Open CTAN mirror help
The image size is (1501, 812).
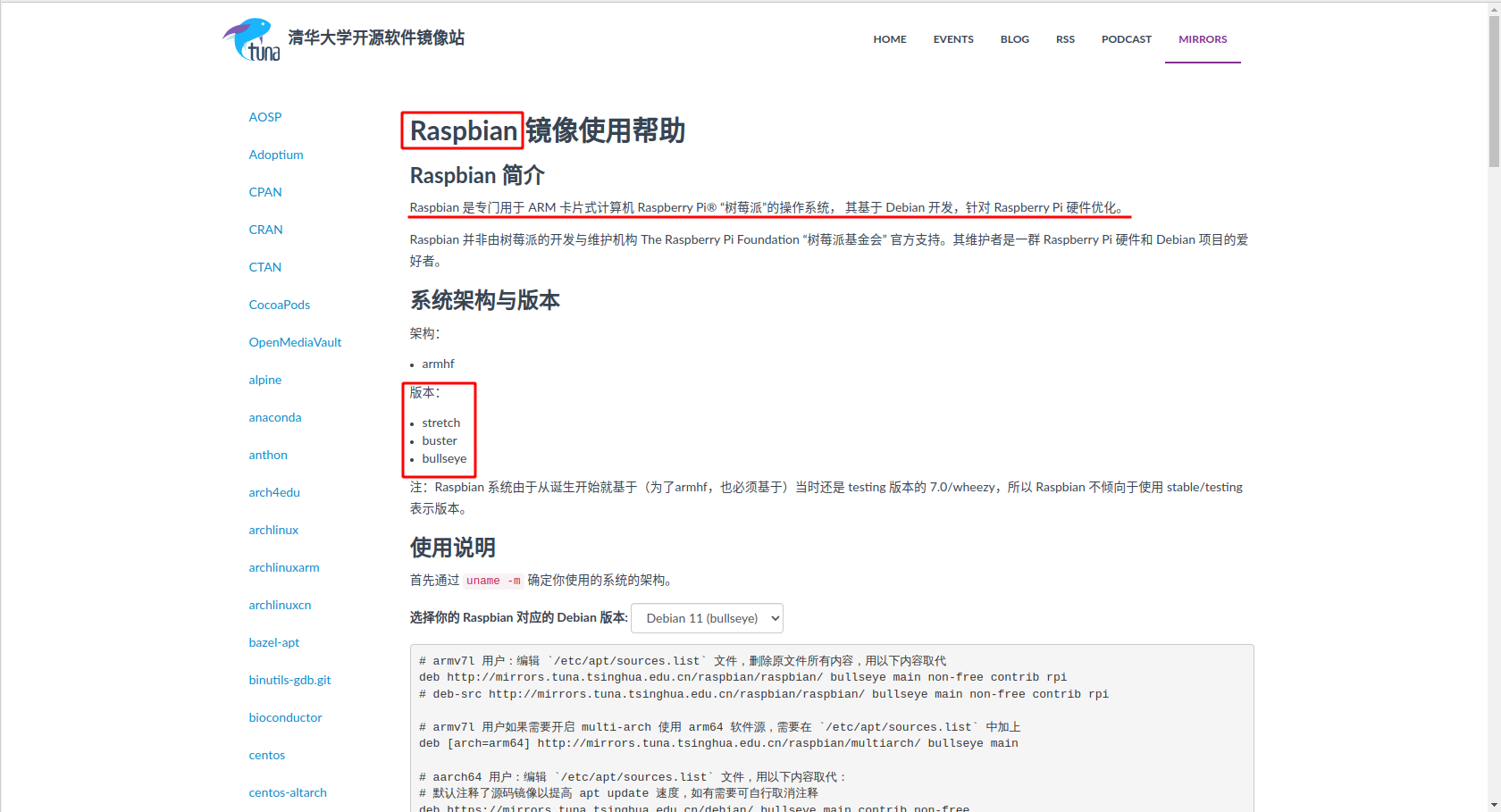[265, 267]
